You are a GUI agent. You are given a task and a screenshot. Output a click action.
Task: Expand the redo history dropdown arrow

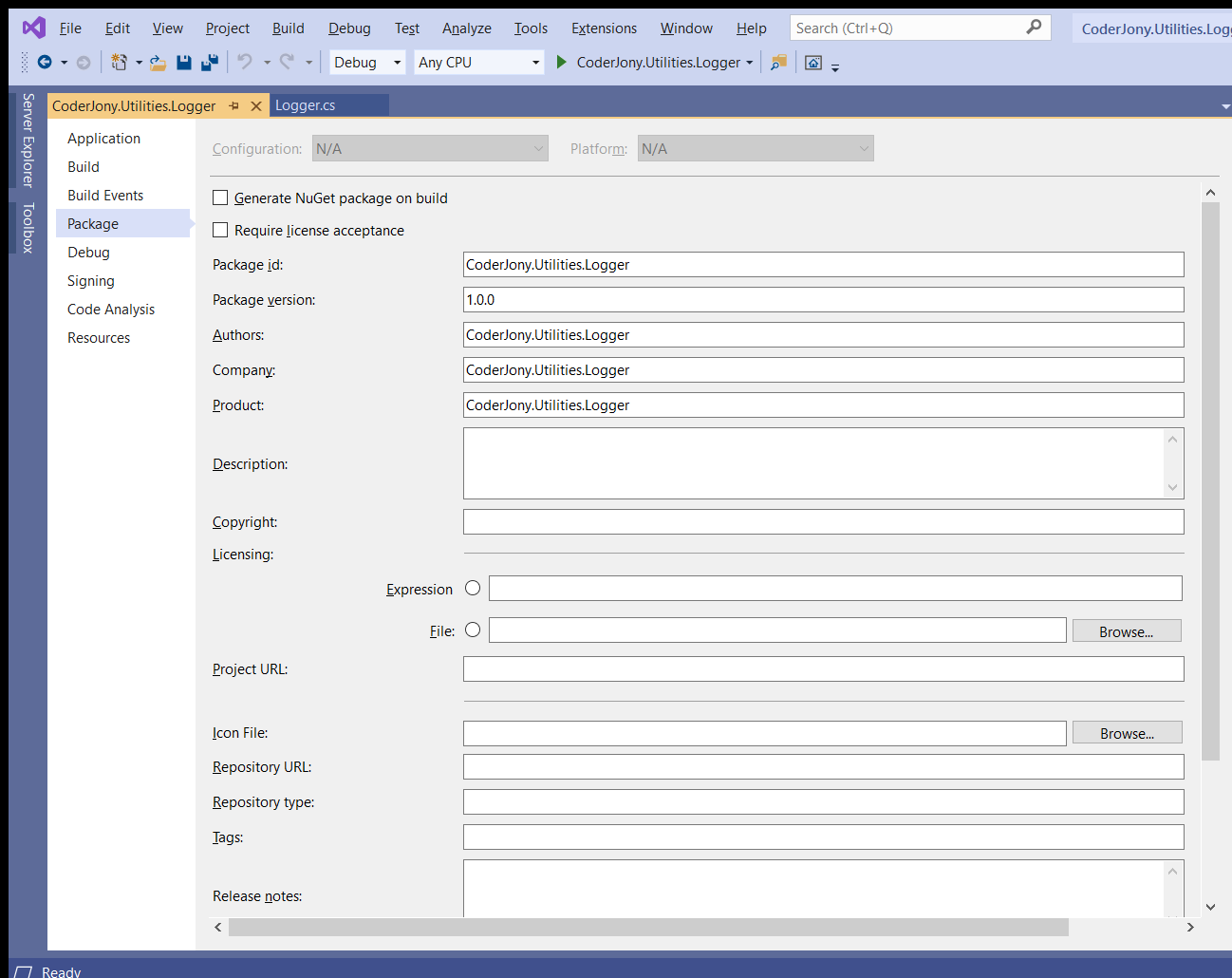click(308, 63)
